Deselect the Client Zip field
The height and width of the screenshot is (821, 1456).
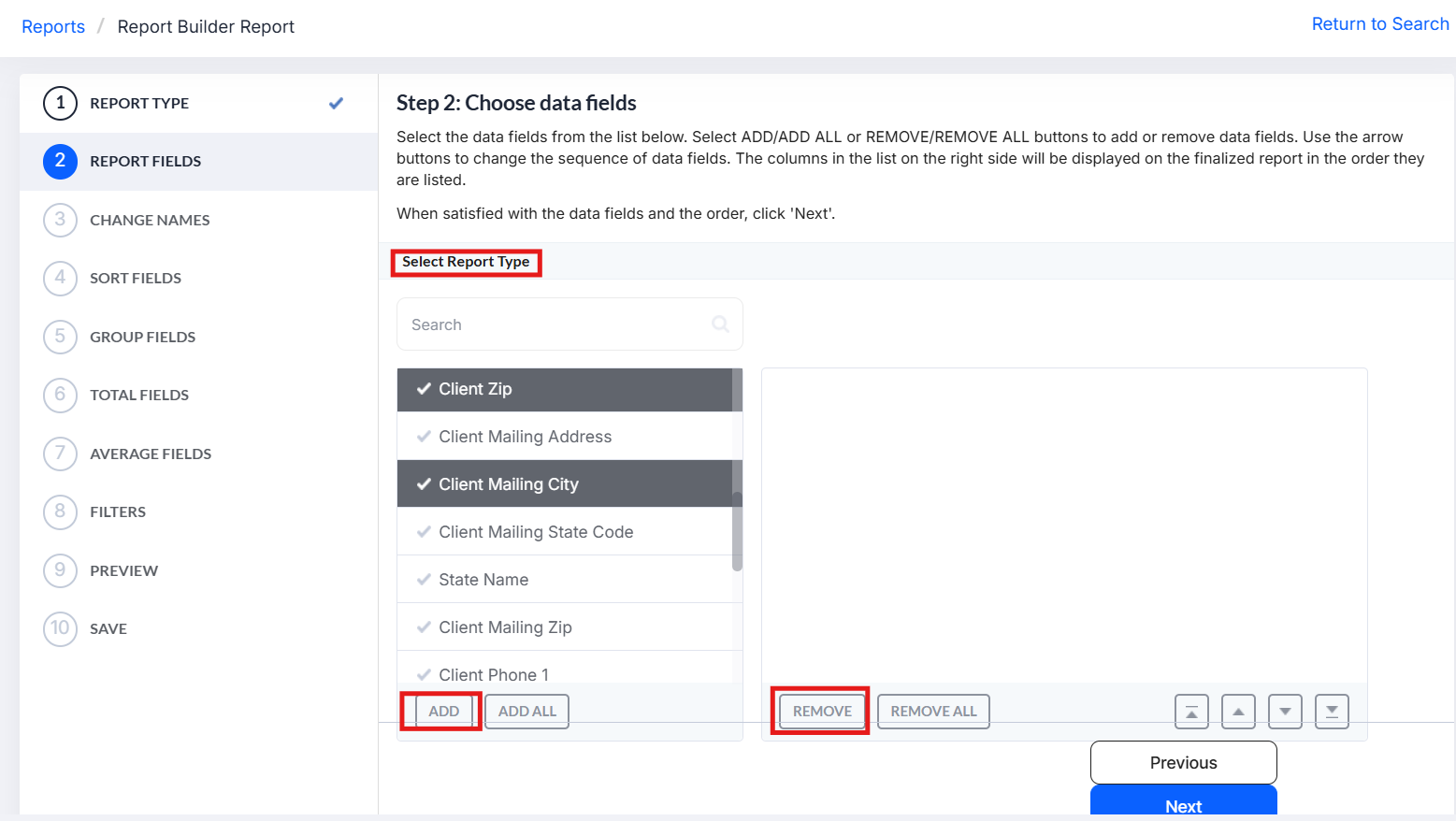565,389
